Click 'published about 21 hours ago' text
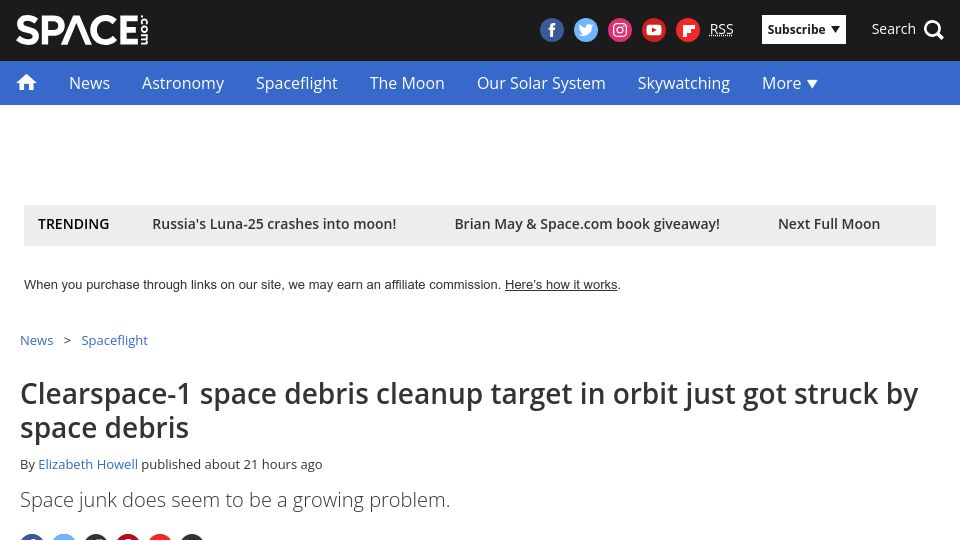The height and width of the screenshot is (540, 960). pyautogui.click(x=231, y=465)
